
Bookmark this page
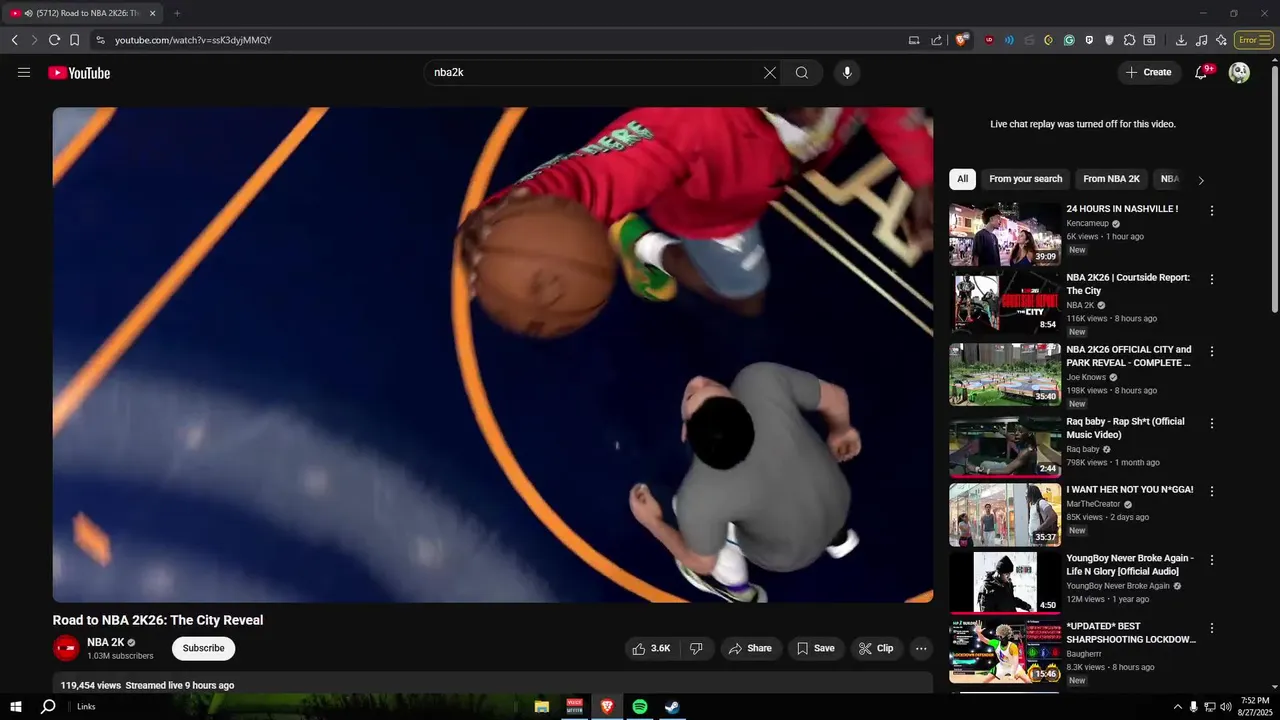click(74, 40)
